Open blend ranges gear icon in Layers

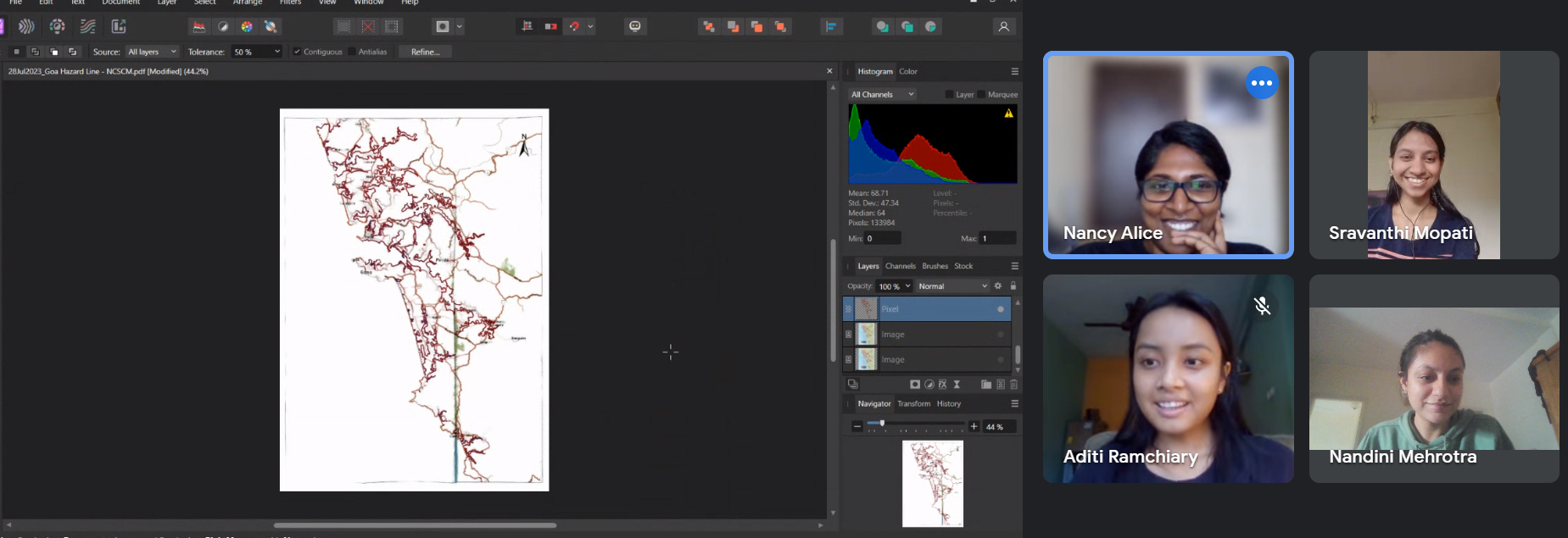click(x=998, y=286)
